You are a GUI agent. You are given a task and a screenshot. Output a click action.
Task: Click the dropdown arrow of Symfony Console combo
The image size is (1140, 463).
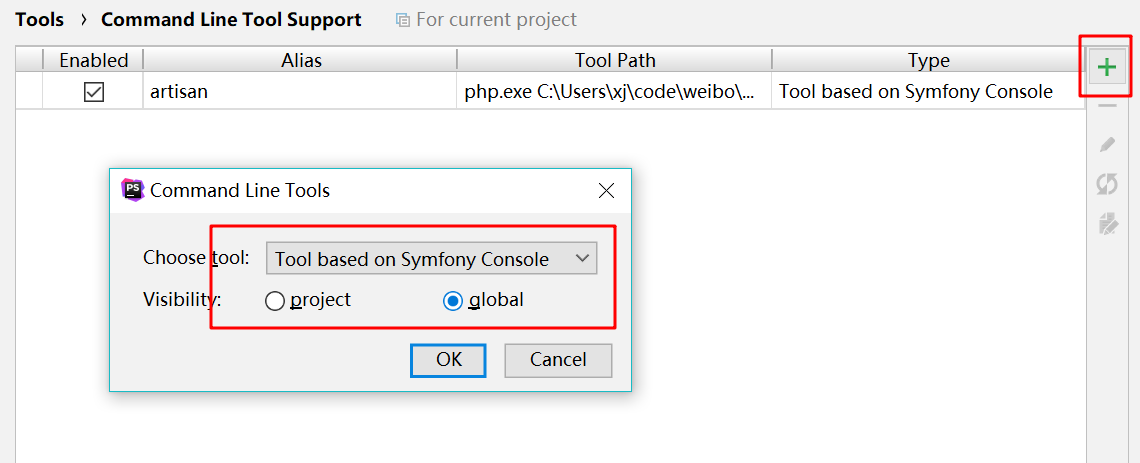[582, 259]
